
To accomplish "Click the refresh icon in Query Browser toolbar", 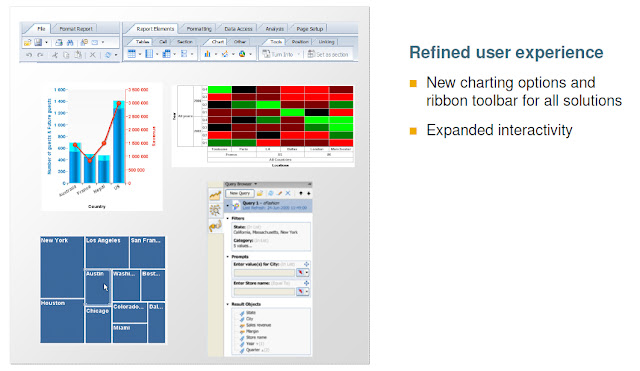I will 271,193.
